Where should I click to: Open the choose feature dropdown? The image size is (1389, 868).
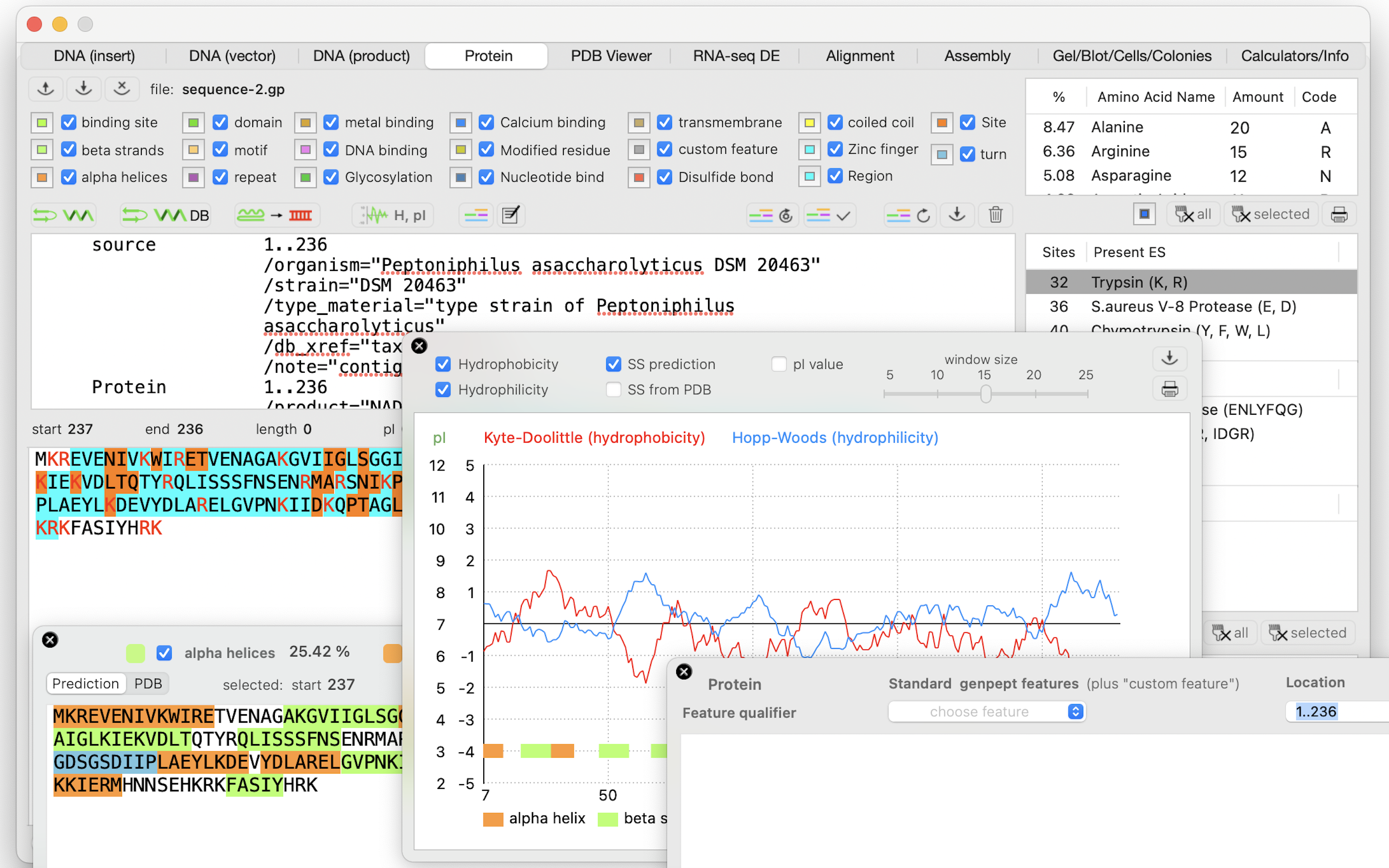click(986, 711)
